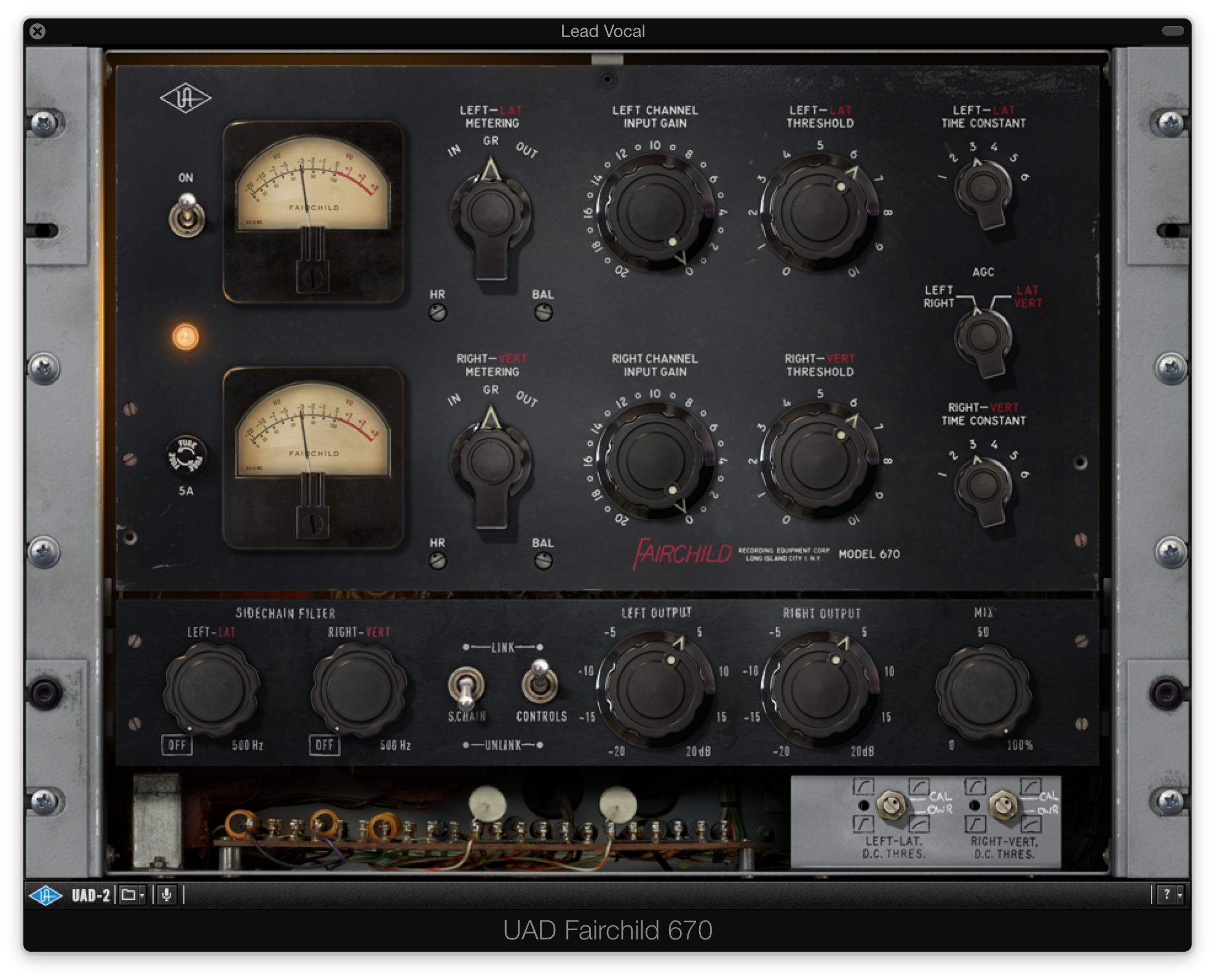Toggle the S.CHAIN link switch

[x=467, y=687]
